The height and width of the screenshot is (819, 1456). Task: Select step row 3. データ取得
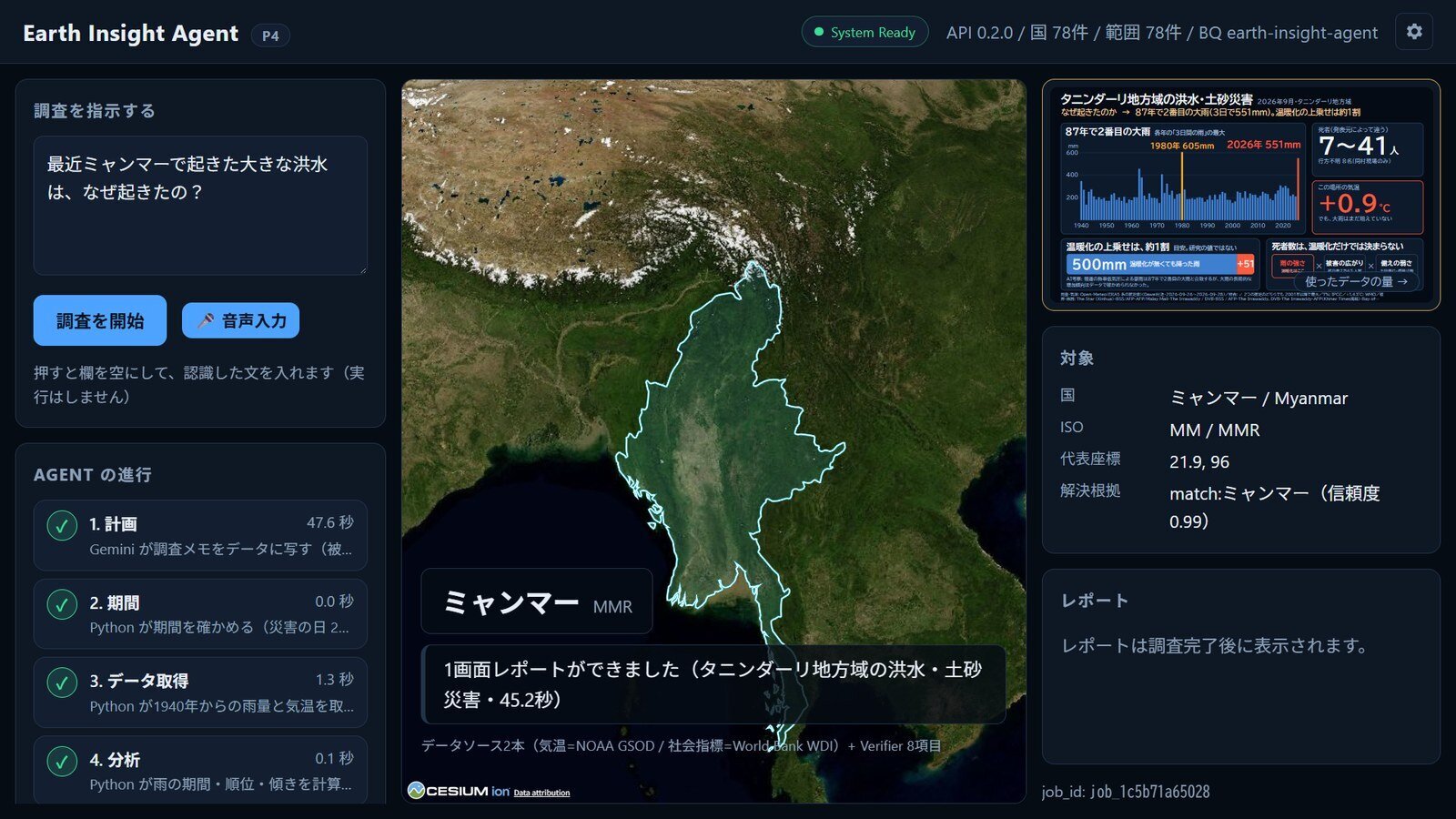200,692
